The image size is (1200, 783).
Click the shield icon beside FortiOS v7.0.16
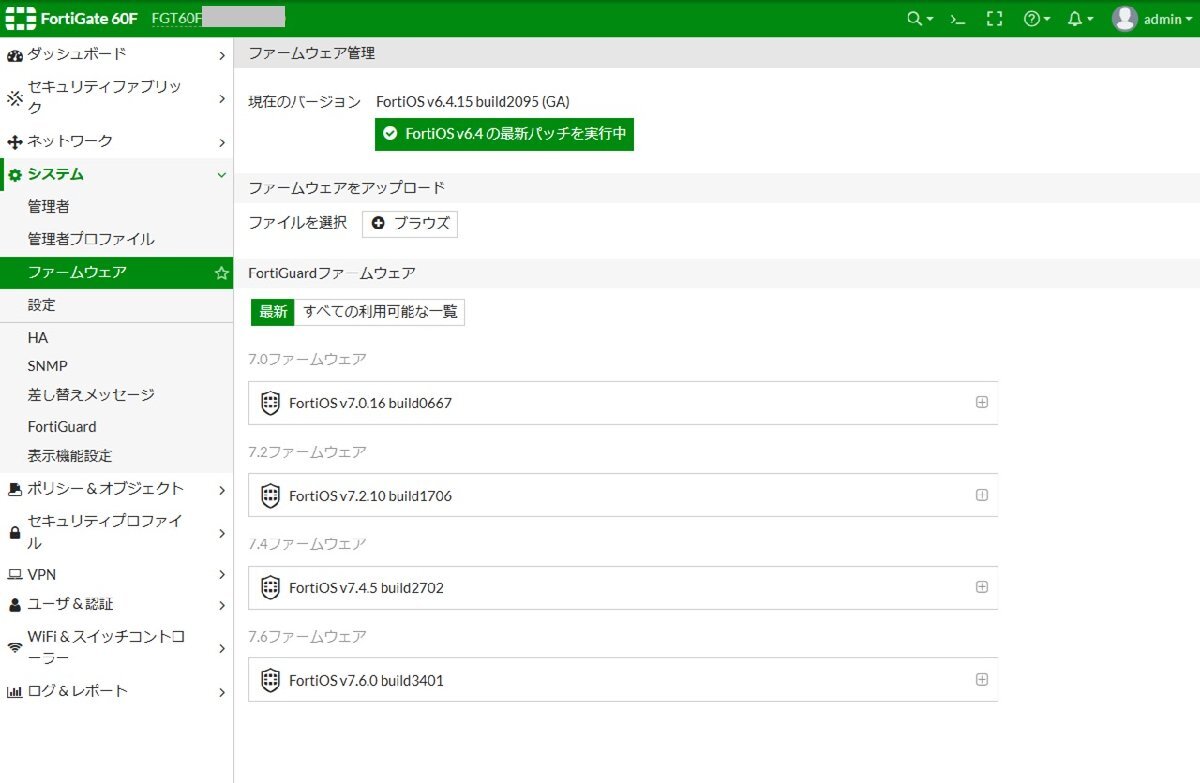click(269, 403)
